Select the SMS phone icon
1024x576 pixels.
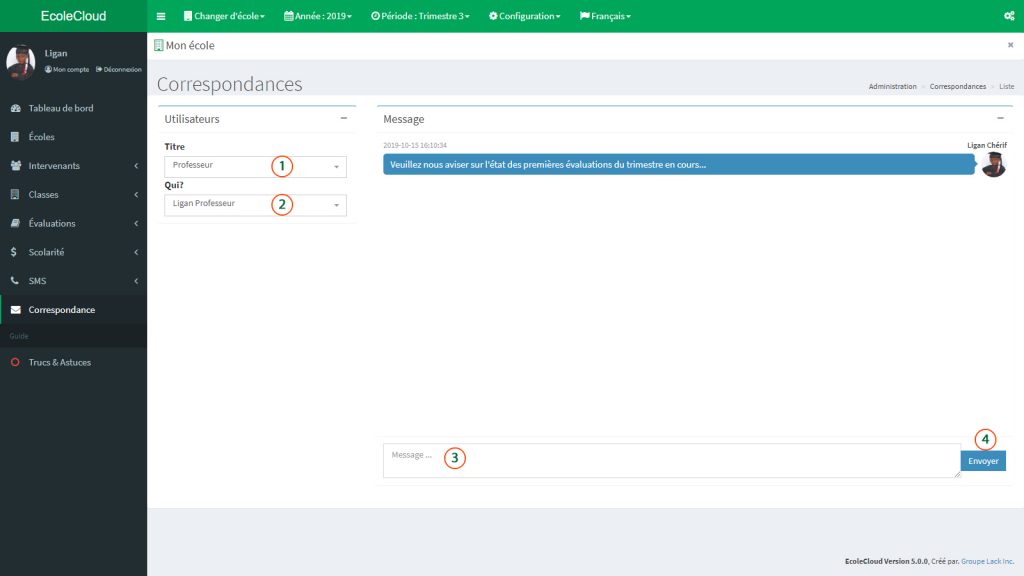(14, 281)
